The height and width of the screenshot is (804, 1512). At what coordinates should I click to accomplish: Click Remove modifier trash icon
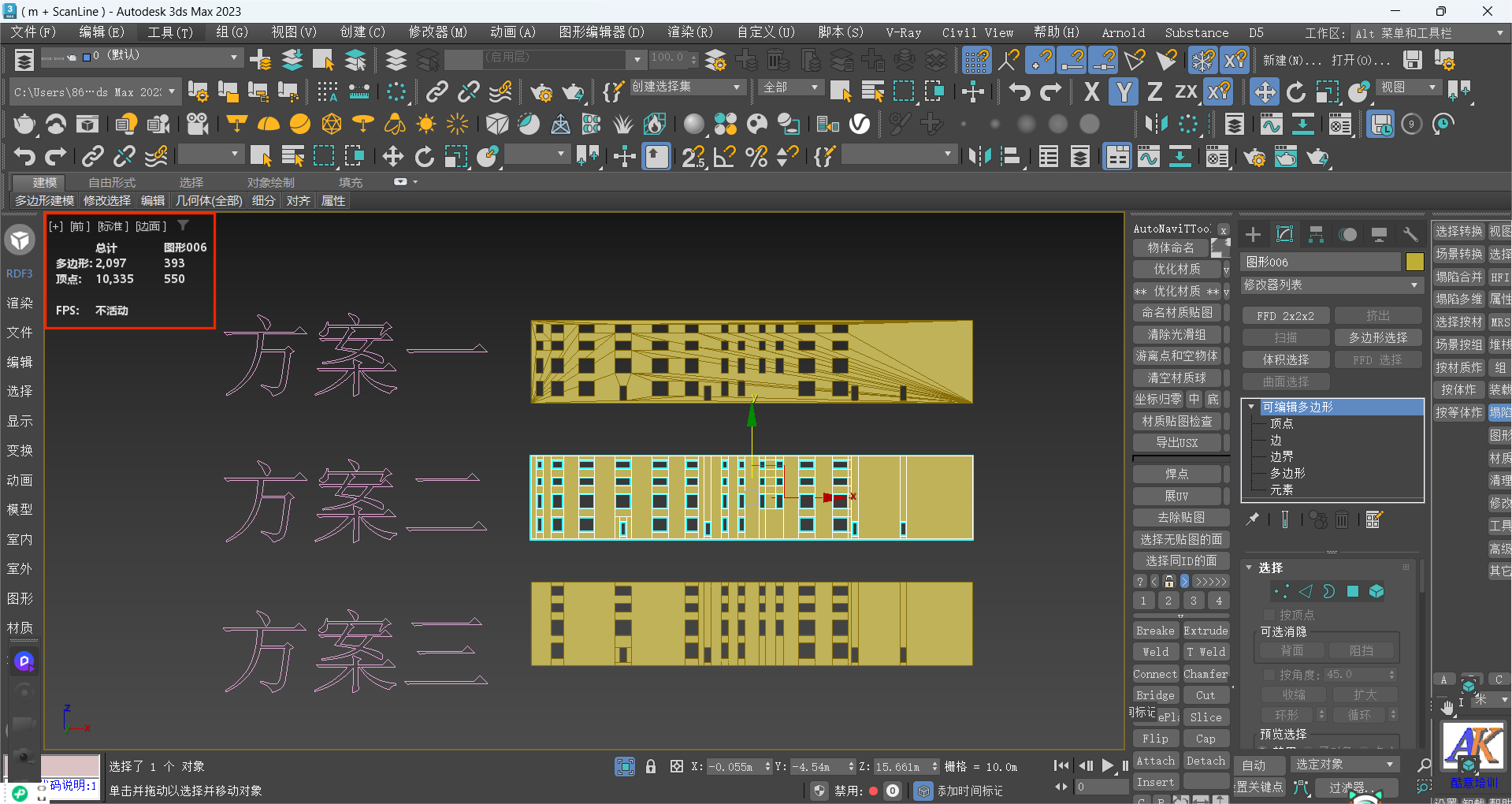click(1342, 519)
